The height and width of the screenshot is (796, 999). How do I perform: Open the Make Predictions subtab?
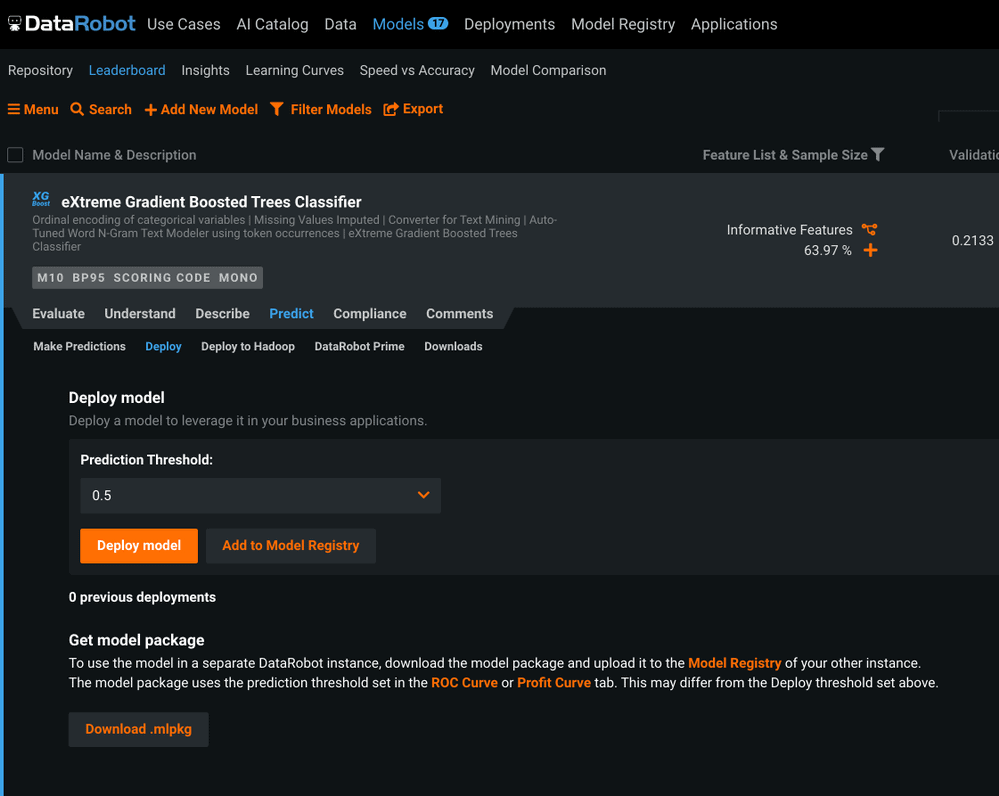(80, 346)
